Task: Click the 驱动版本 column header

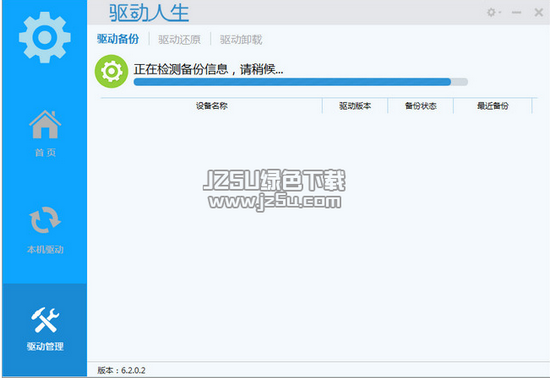Action: pos(355,106)
